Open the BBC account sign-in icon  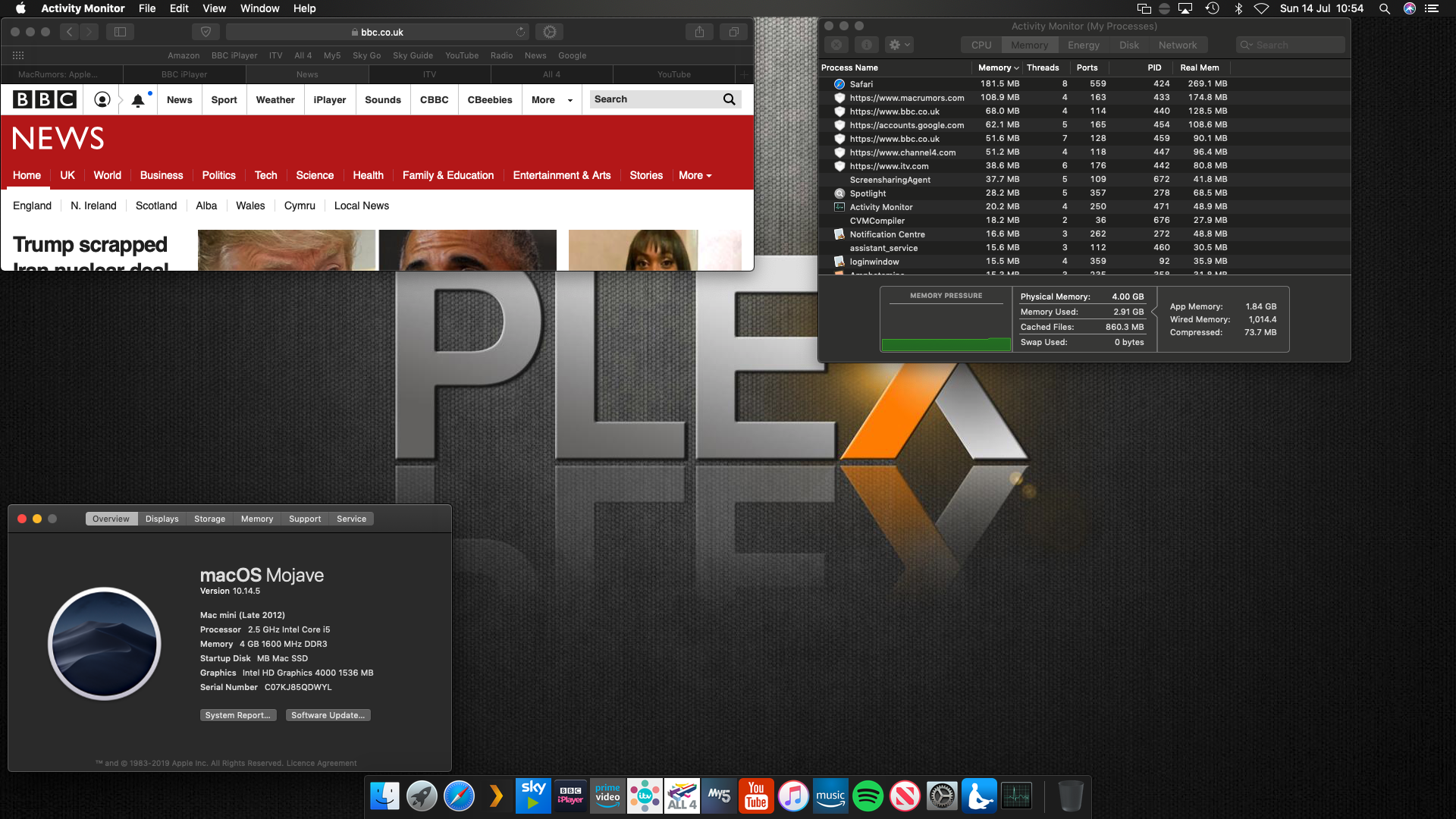click(x=102, y=100)
